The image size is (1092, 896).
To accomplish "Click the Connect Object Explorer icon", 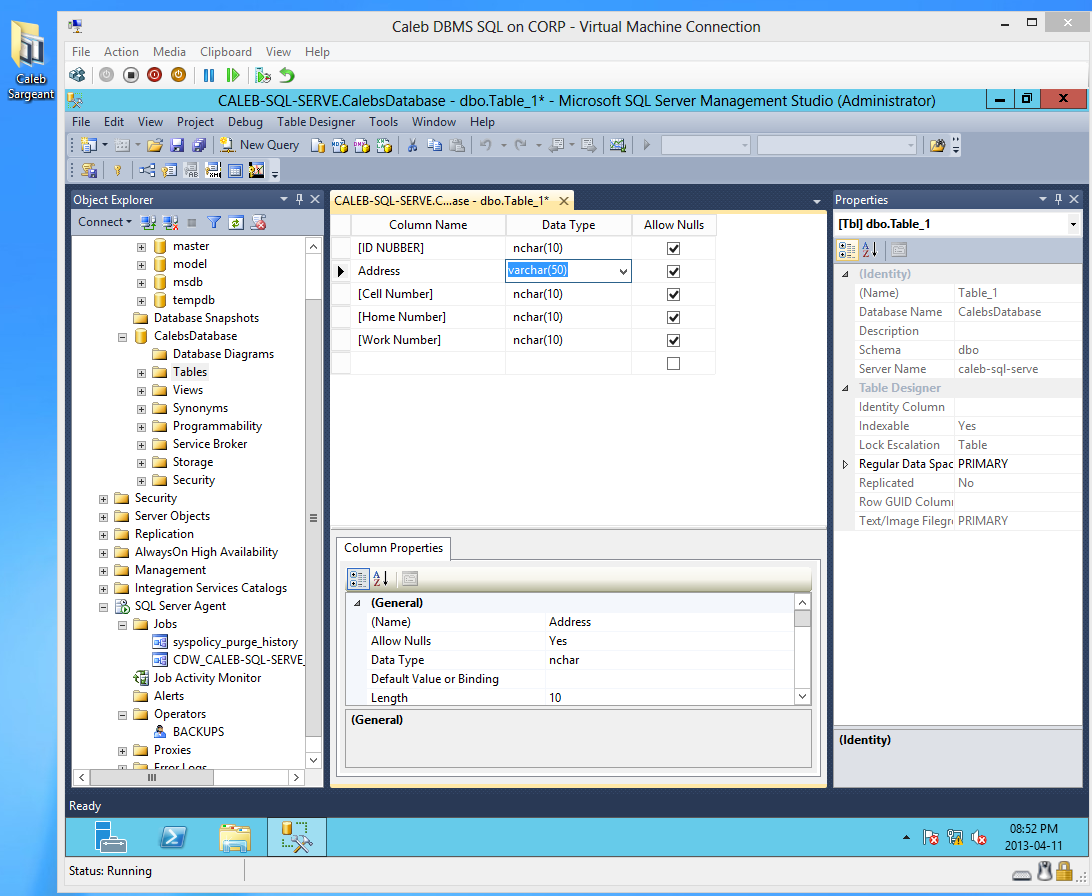I will coord(148,222).
